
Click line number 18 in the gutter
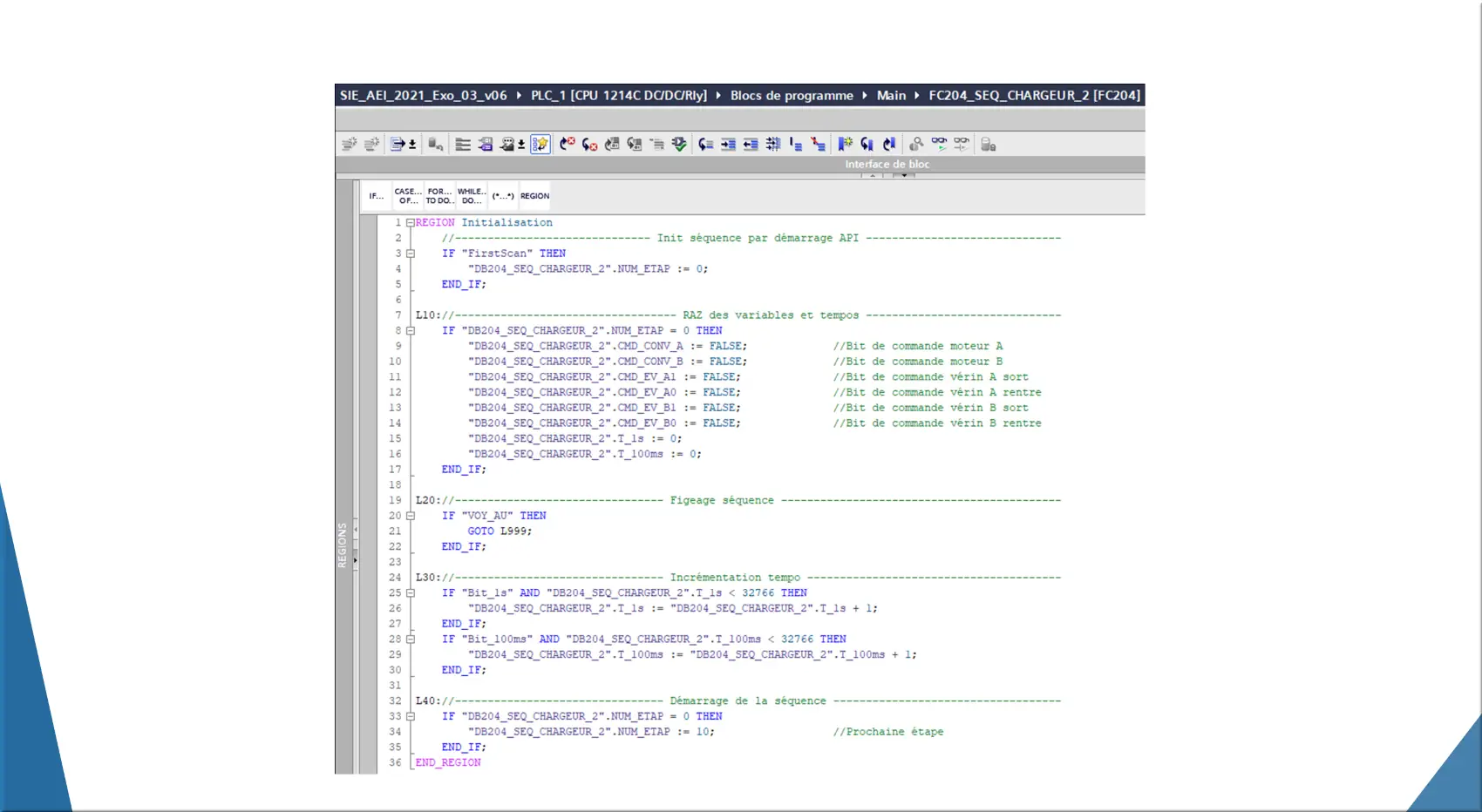395,485
